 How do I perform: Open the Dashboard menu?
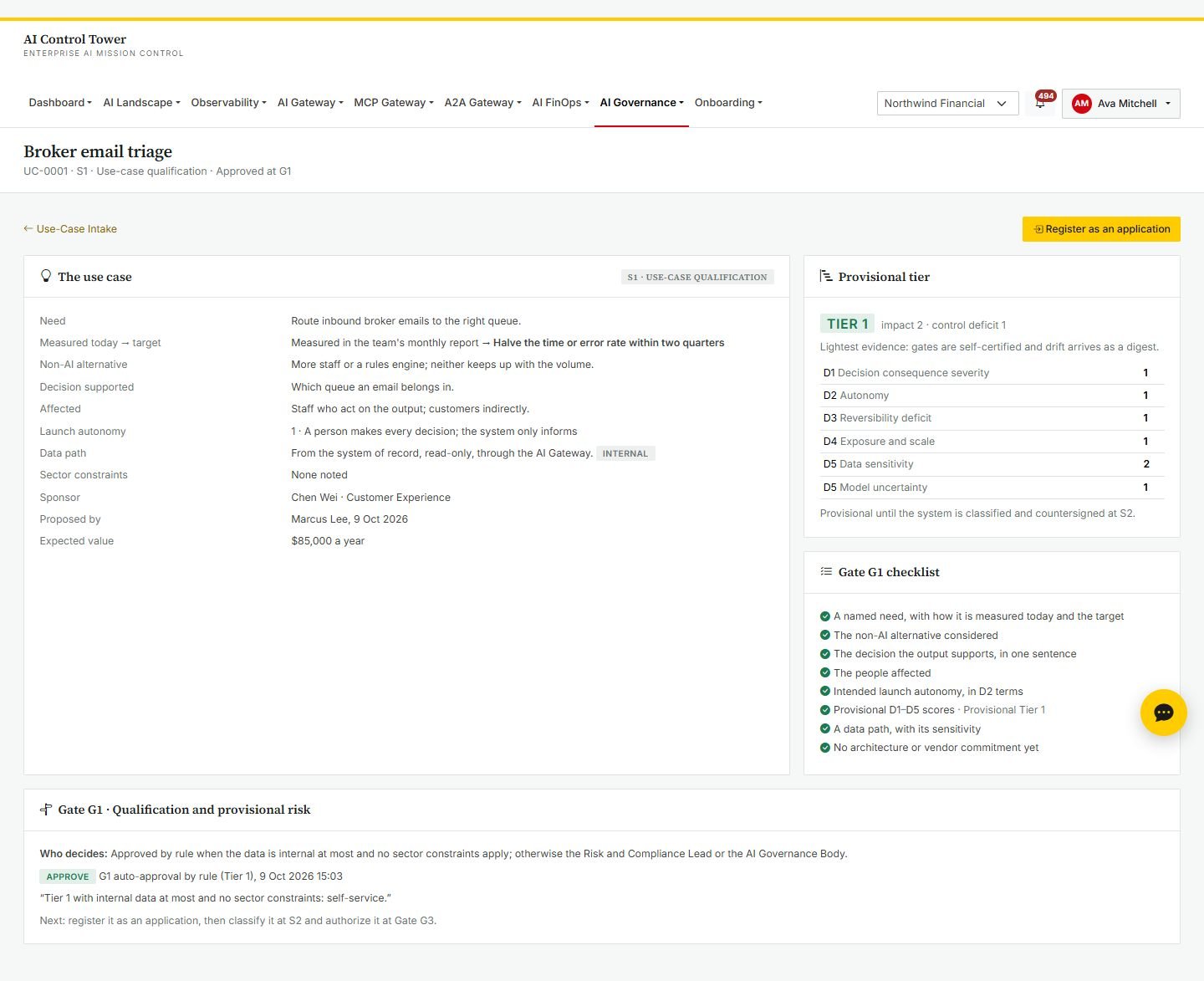point(60,103)
